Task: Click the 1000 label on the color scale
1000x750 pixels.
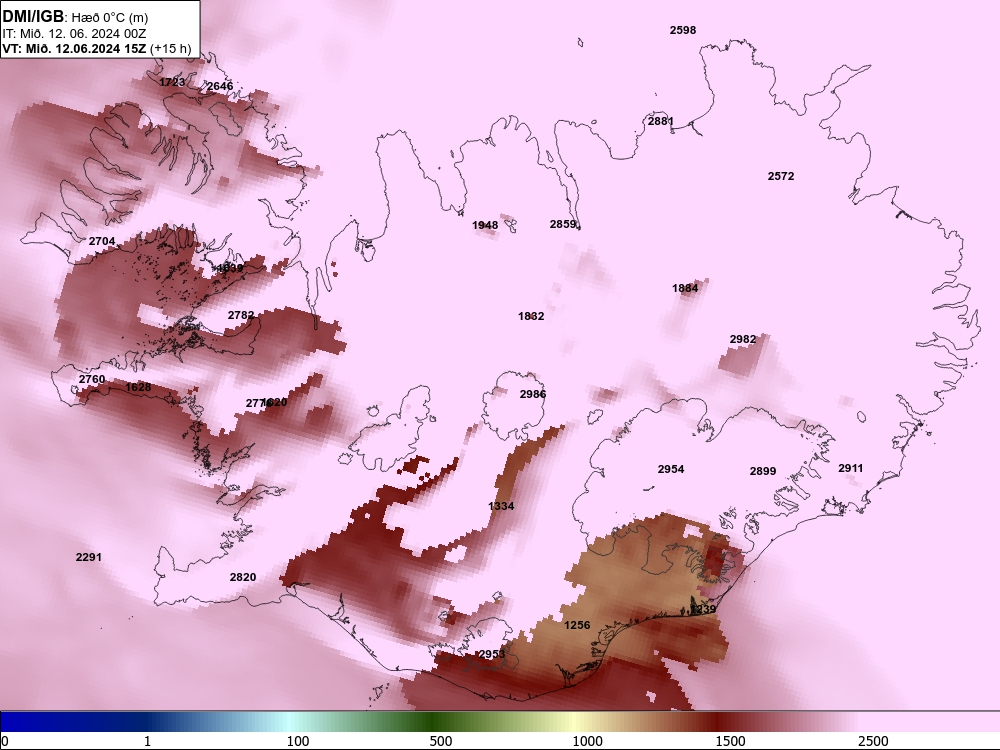Action: pyautogui.click(x=587, y=741)
